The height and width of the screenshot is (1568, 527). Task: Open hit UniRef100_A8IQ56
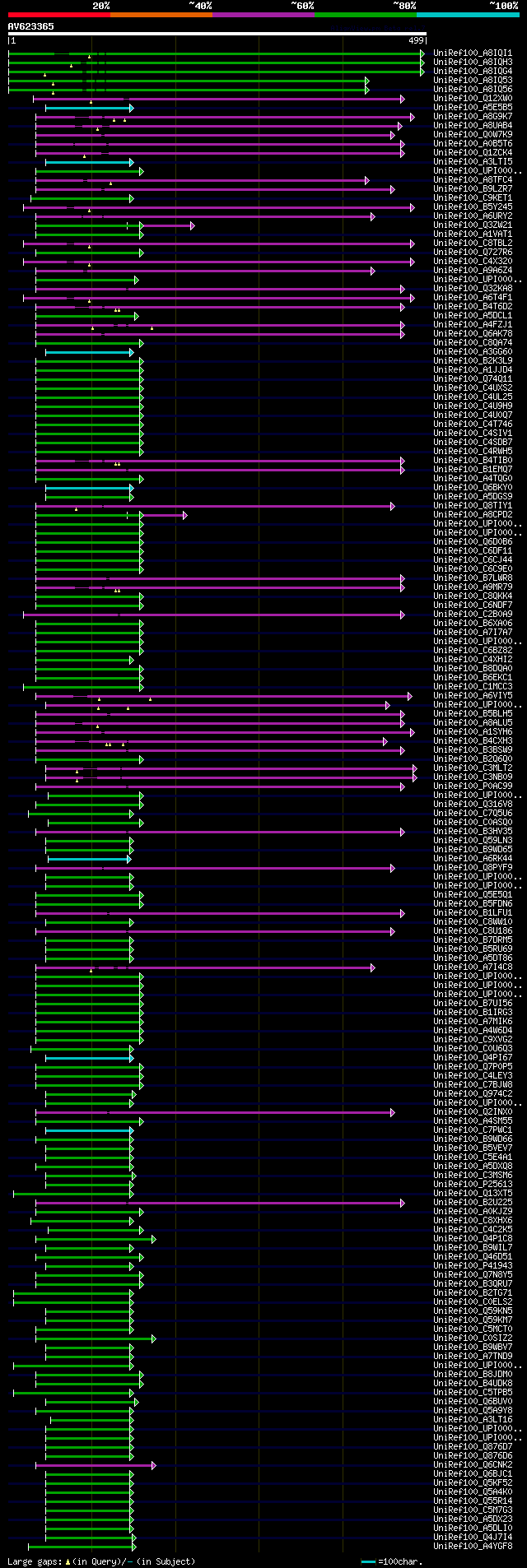tap(473, 90)
